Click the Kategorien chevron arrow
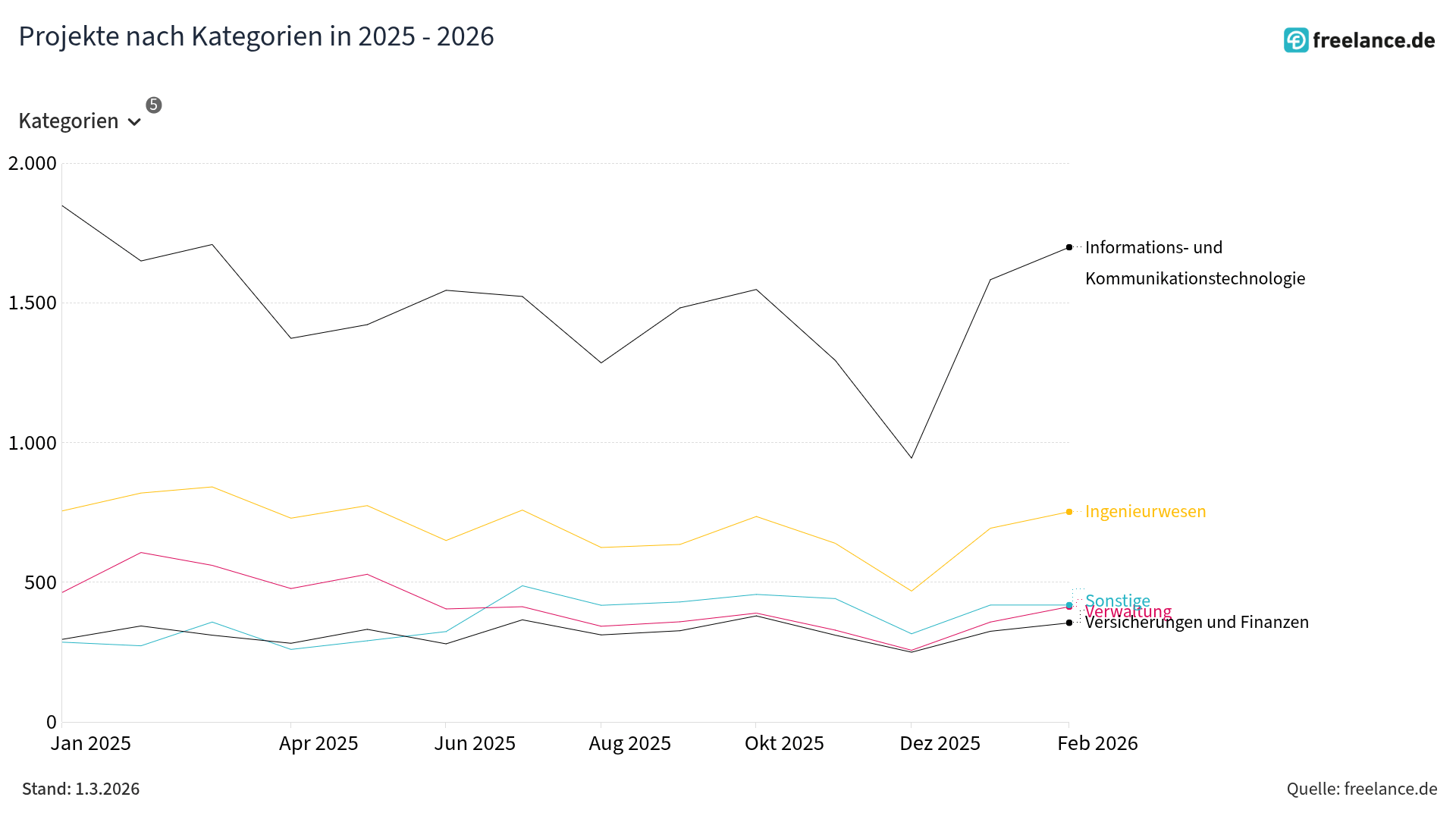 [x=134, y=122]
